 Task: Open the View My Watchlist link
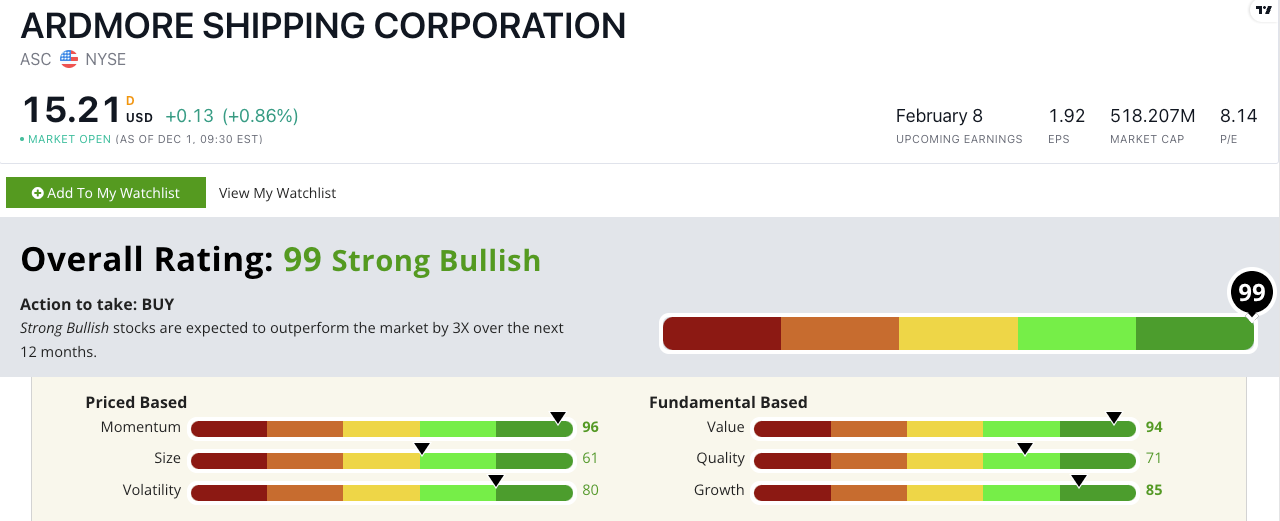point(277,193)
